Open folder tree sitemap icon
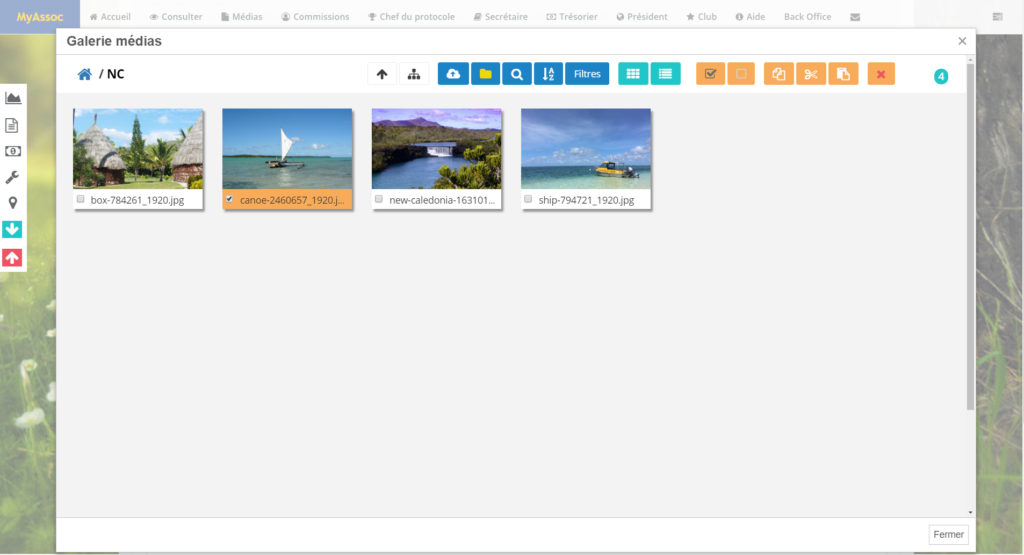Screen dimensions: 1024x555 (413, 74)
